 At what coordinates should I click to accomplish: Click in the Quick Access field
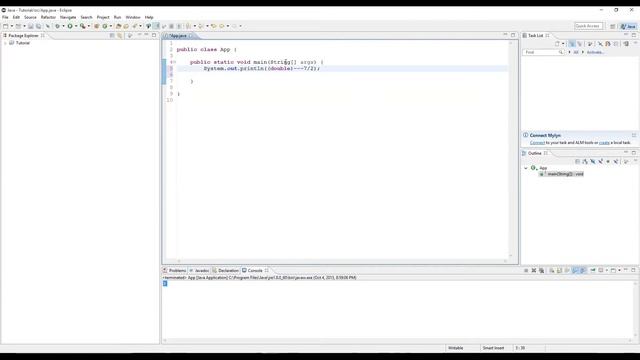point(588,26)
